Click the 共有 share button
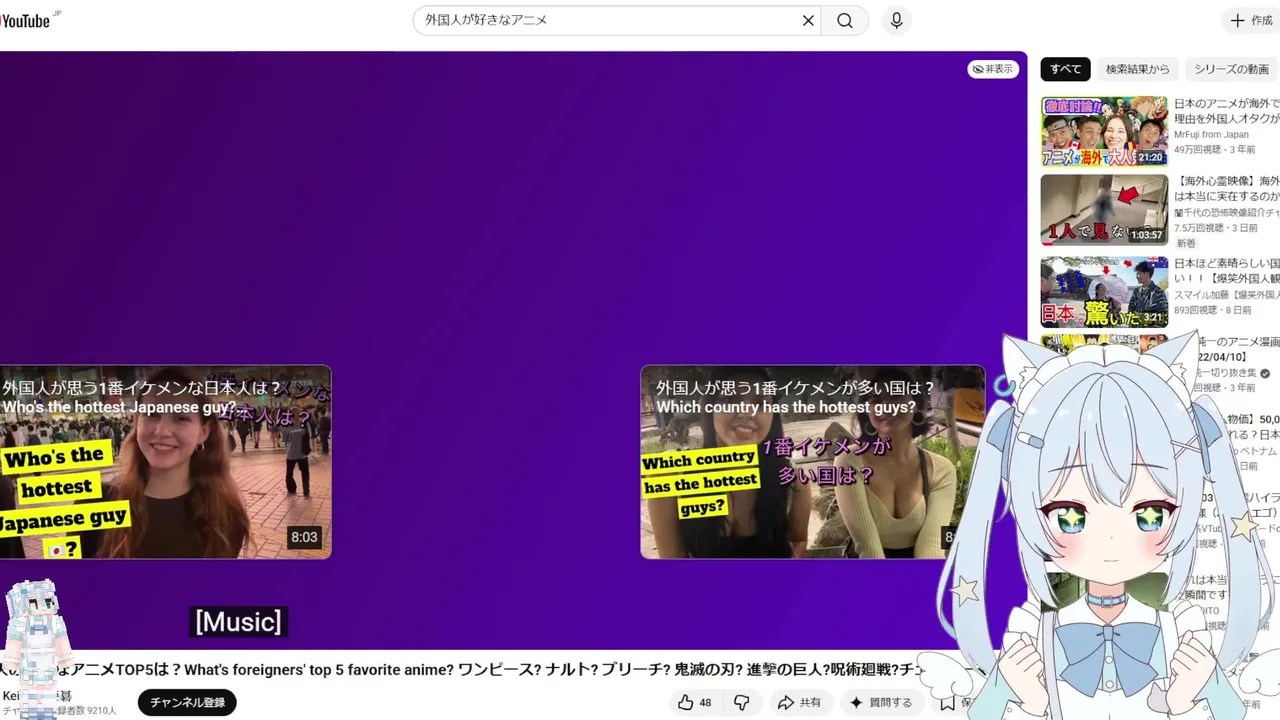The height and width of the screenshot is (720, 1280). (x=799, y=703)
